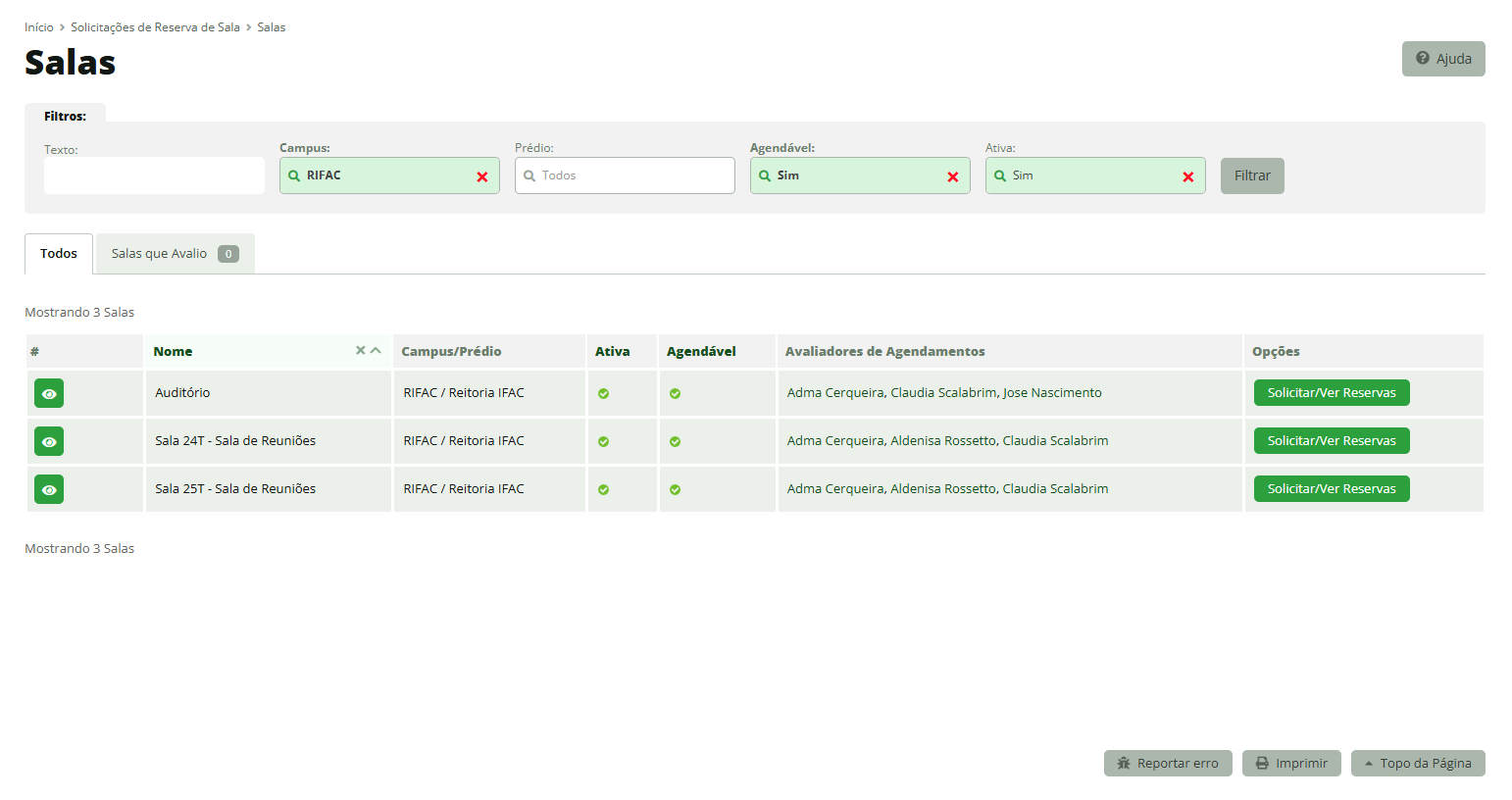Click the Imprimir print button

1290,764
